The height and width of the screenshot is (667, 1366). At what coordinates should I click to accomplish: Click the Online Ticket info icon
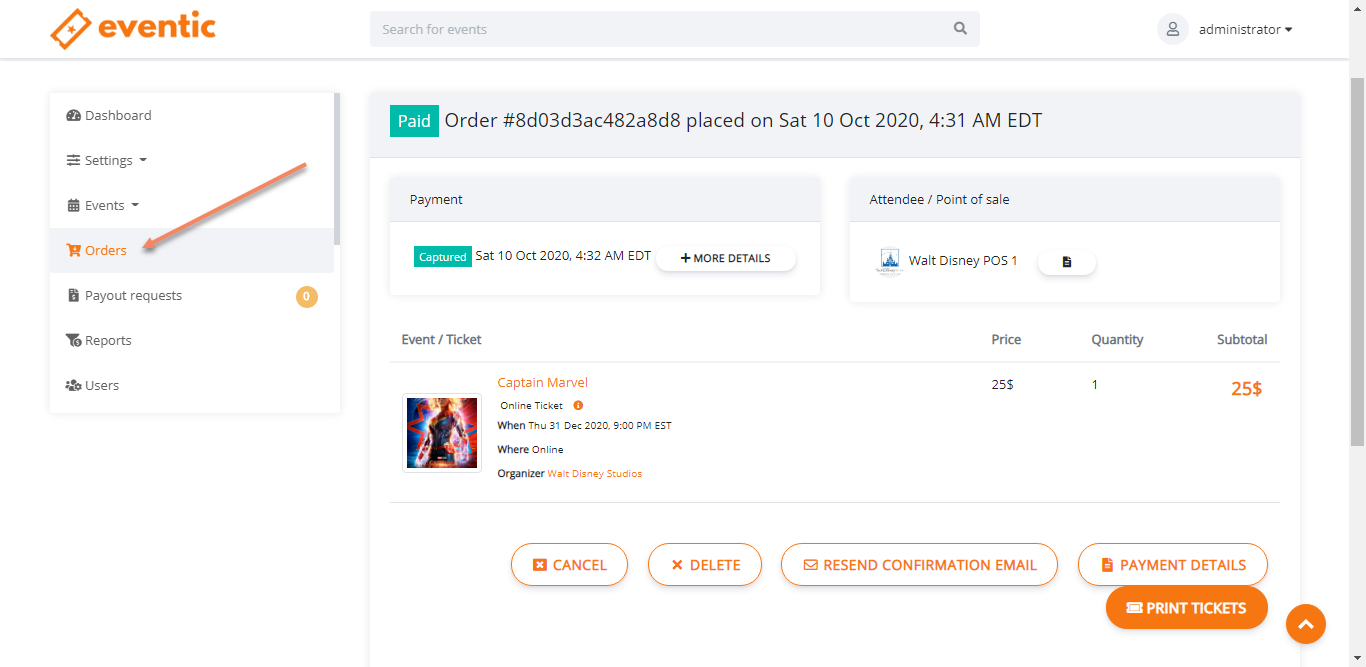(578, 406)
